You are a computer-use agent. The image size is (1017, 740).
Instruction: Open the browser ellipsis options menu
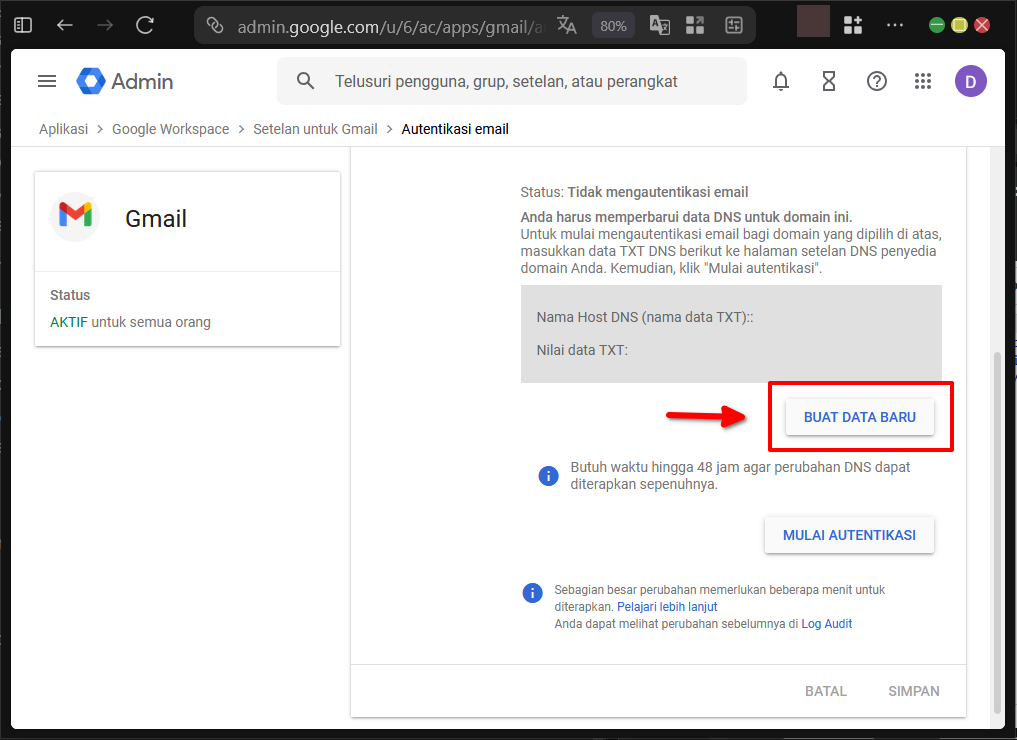(894, 24)
